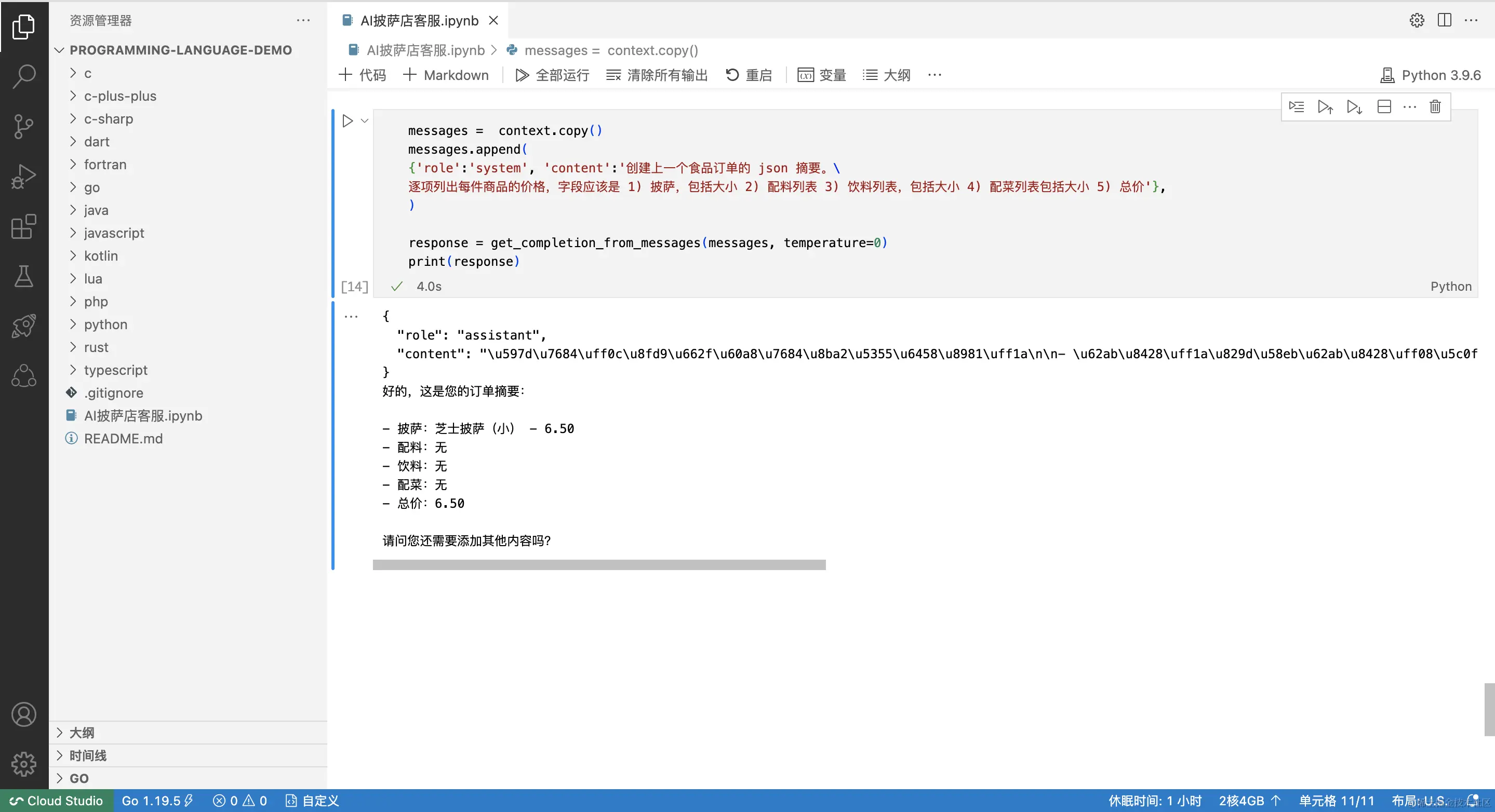Collapse the PROGRAMMING-LANGUAGE-DEMO root folder
1495x812 pixels.
180,50
